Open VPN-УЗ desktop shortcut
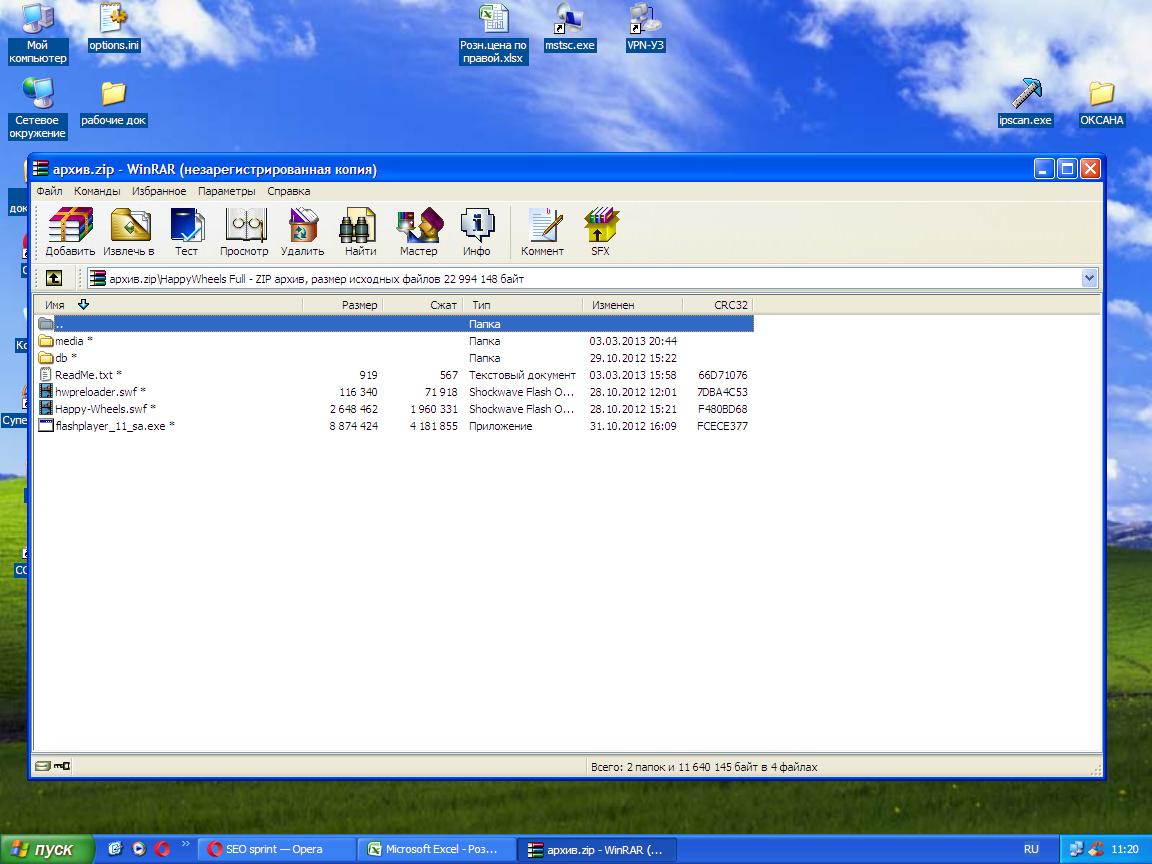The image size is (1152, 864). click(x=645, y=28)
